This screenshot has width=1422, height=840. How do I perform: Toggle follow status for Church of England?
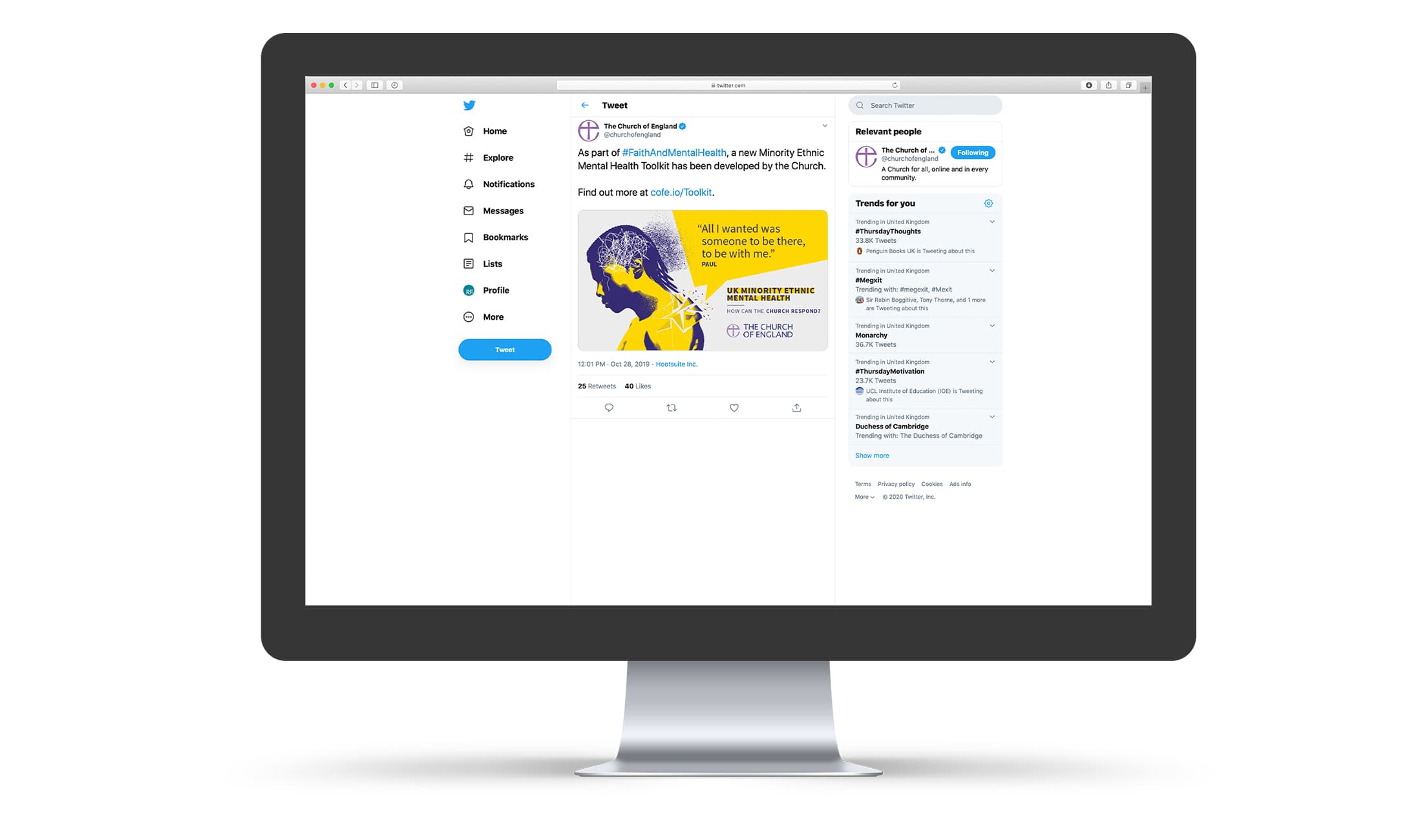(x=969, y=152)
